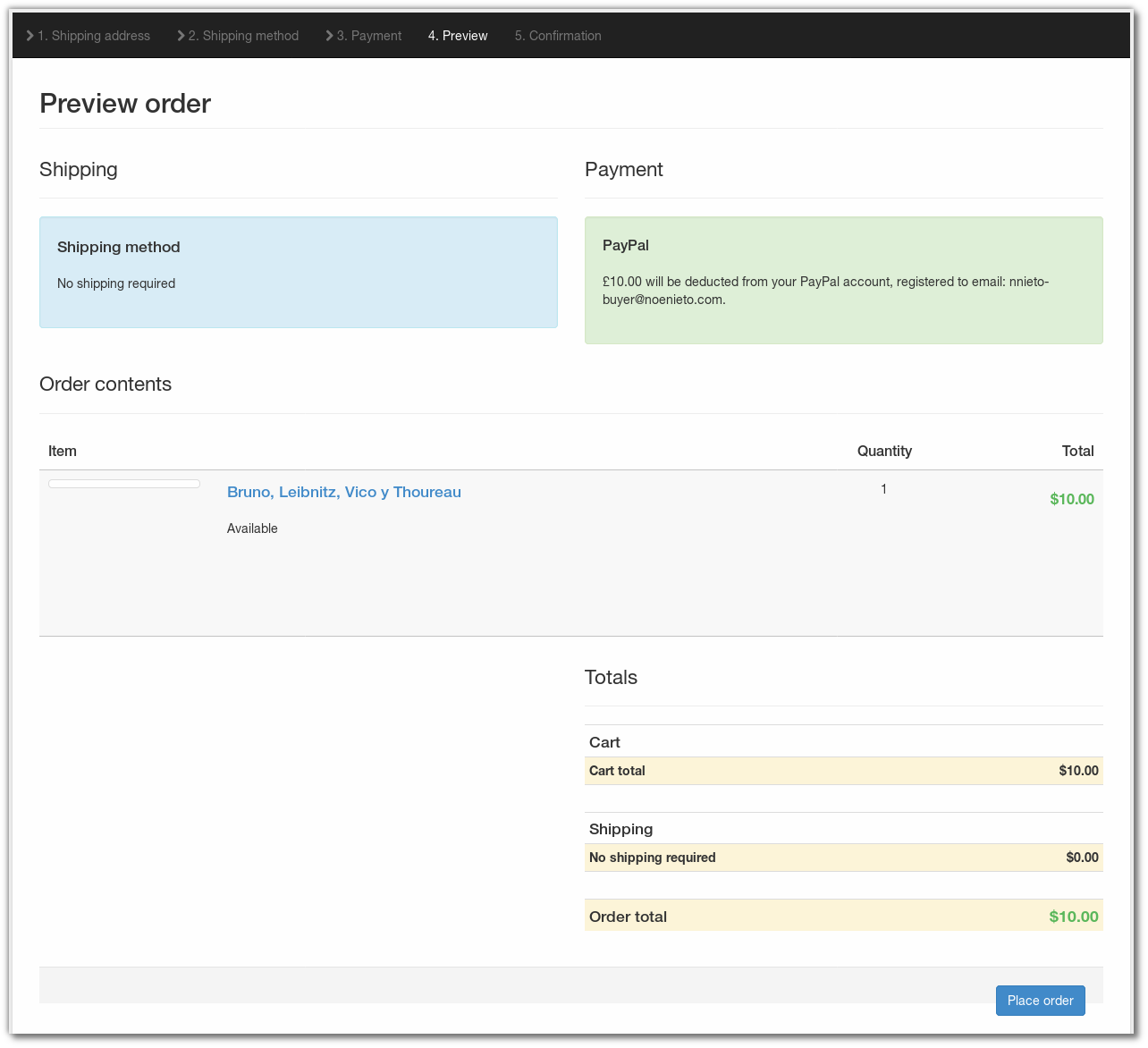Click the Quantity column header
1148x1048 pixels.
(x=884, y=451)
